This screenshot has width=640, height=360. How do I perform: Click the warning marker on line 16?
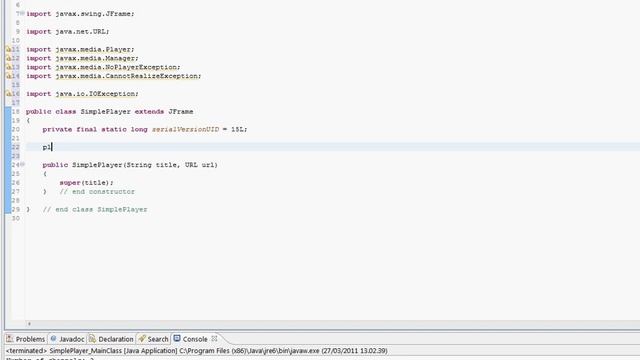click(x=8, y=94)
